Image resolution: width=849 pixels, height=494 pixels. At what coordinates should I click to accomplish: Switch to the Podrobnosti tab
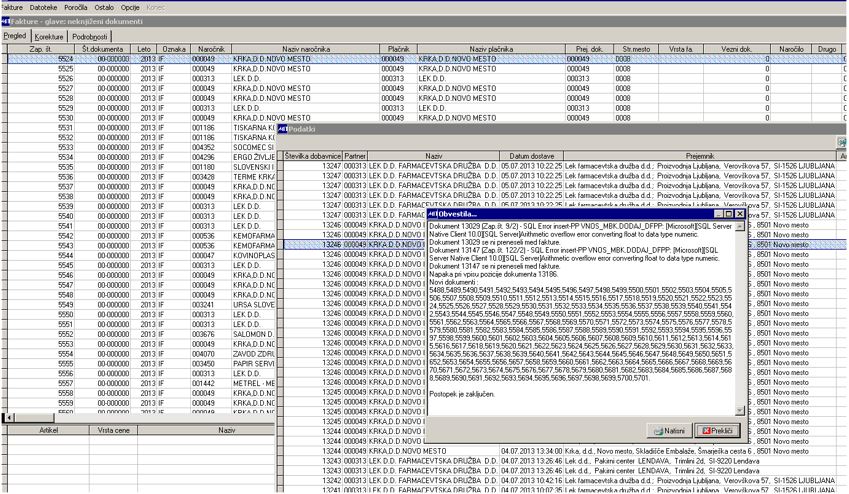pyautogui.click(x=89, y=37)
